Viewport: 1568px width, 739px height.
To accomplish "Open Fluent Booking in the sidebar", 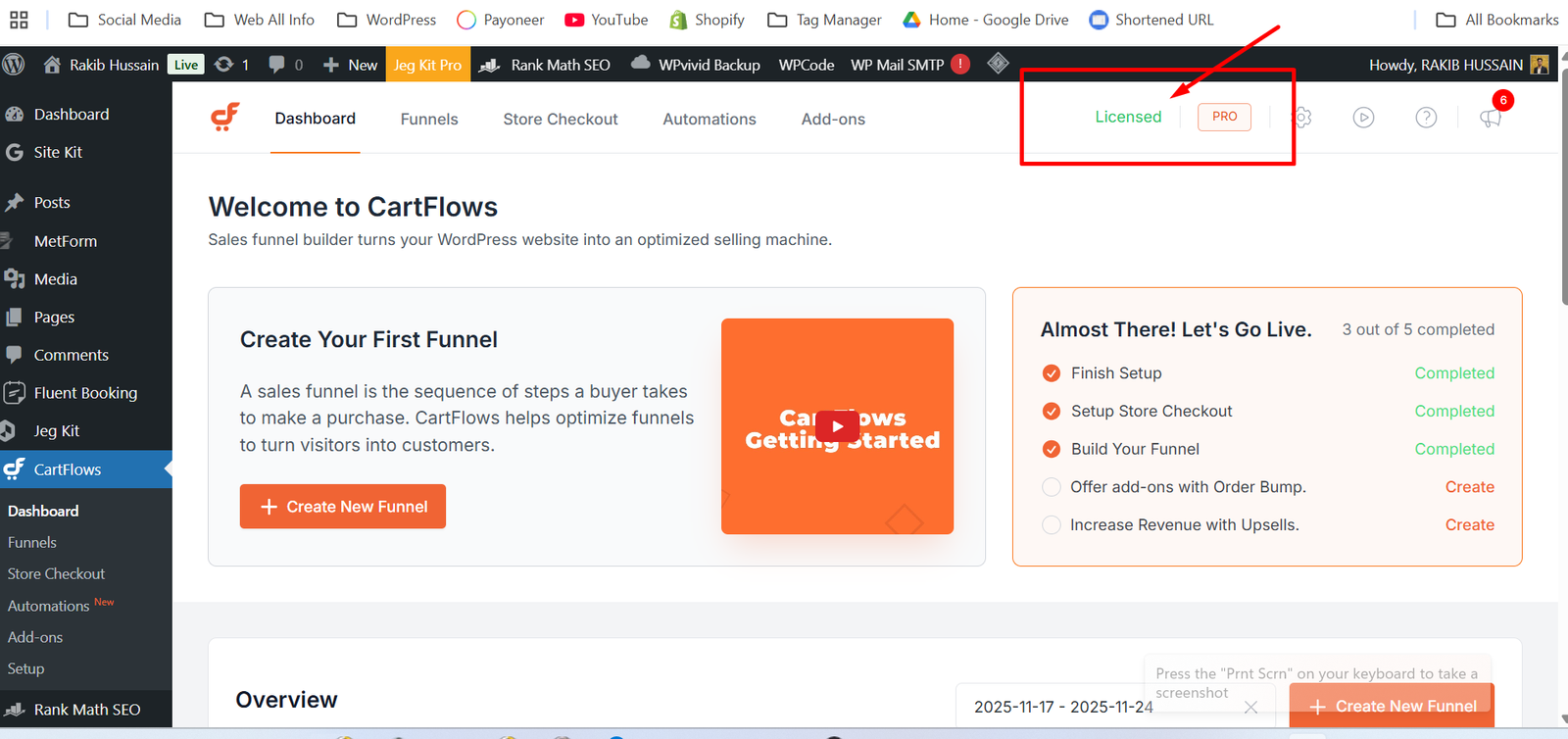I will tap(85, 393).
